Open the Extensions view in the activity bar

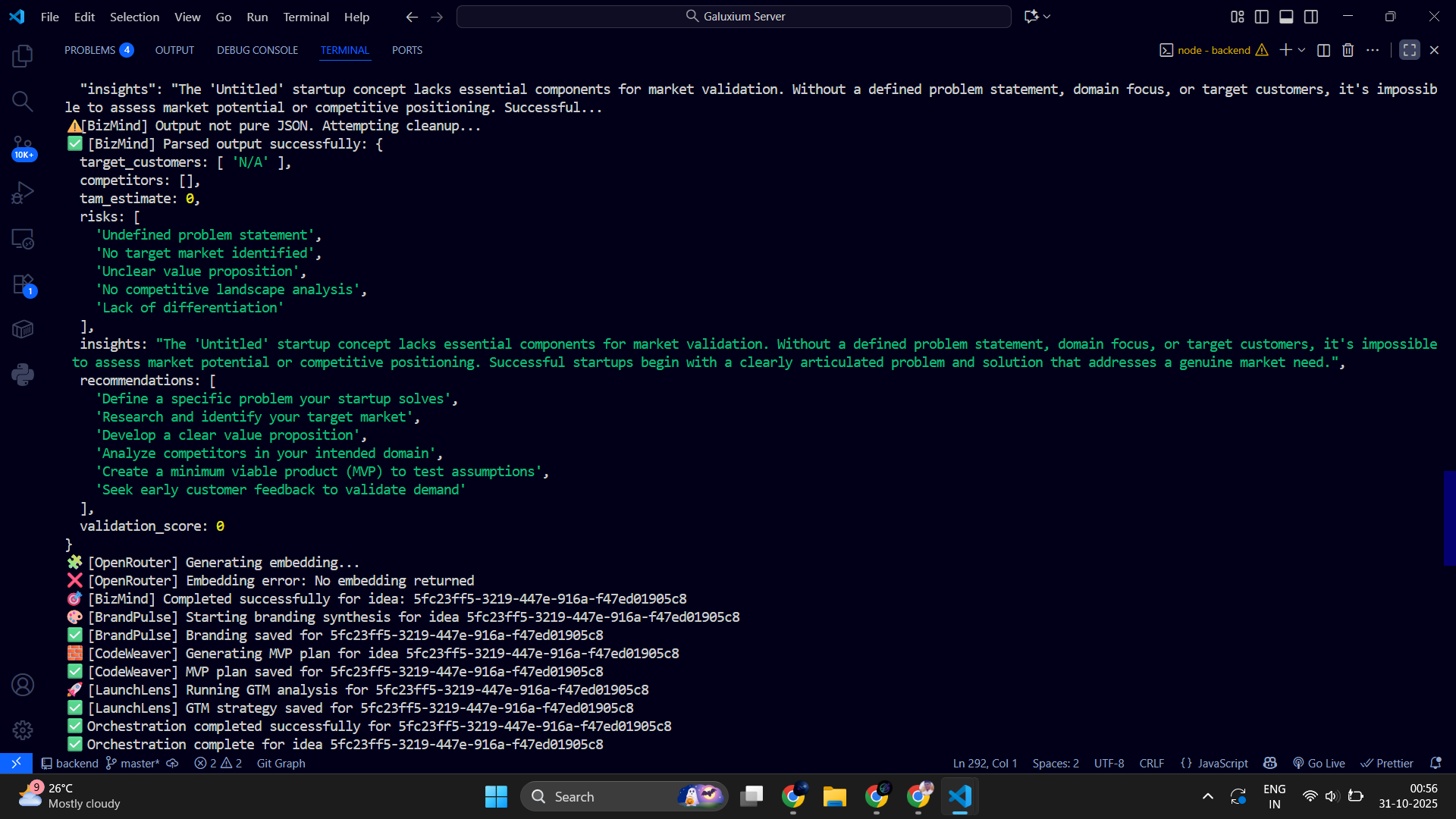23,285
